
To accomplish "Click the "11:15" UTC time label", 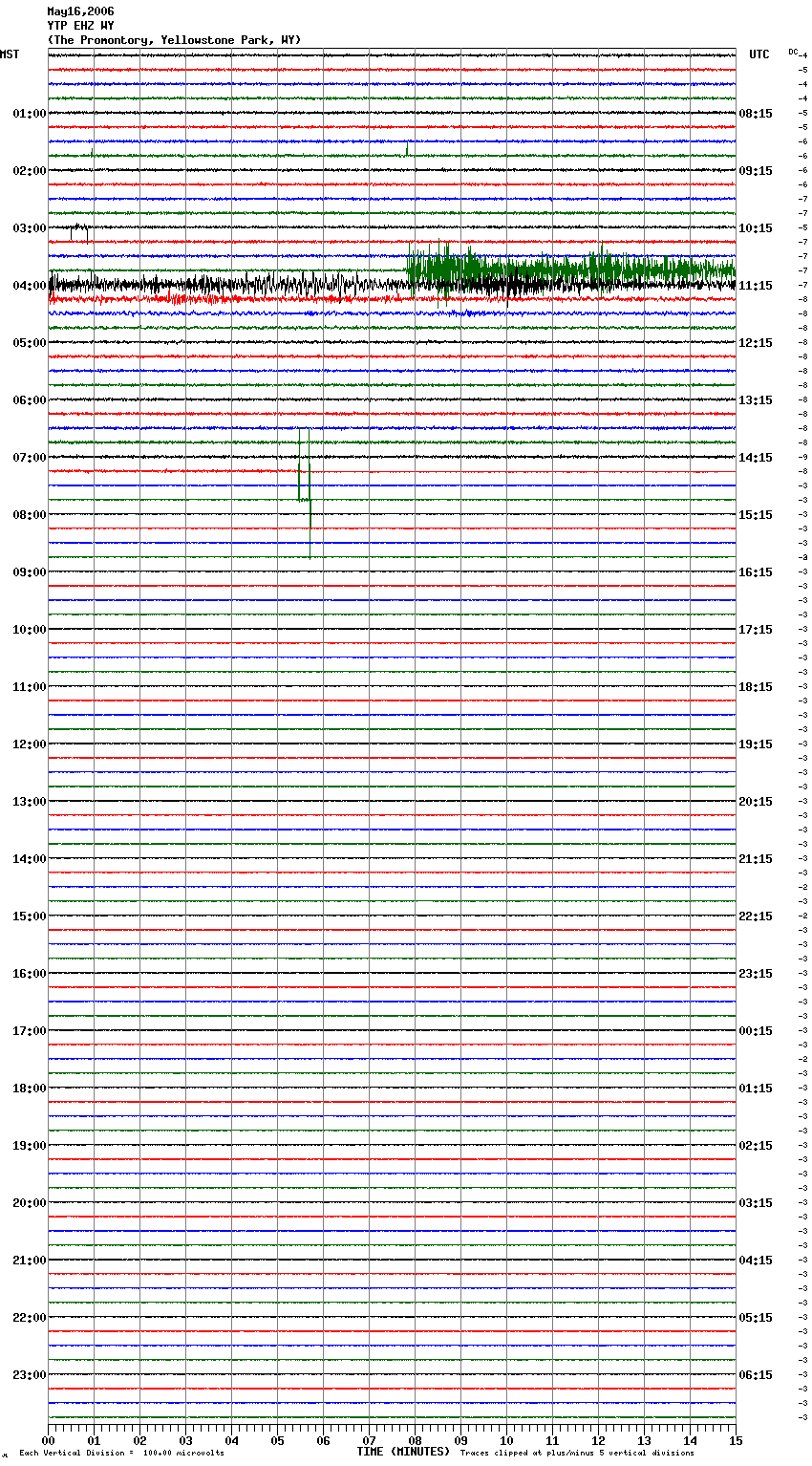I will (x=756, y=286).
